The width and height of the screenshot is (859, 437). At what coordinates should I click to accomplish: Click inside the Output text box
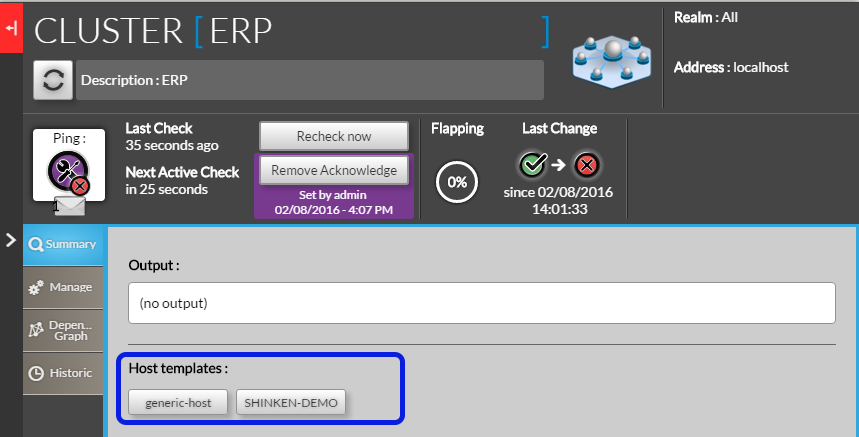point(481,302)
